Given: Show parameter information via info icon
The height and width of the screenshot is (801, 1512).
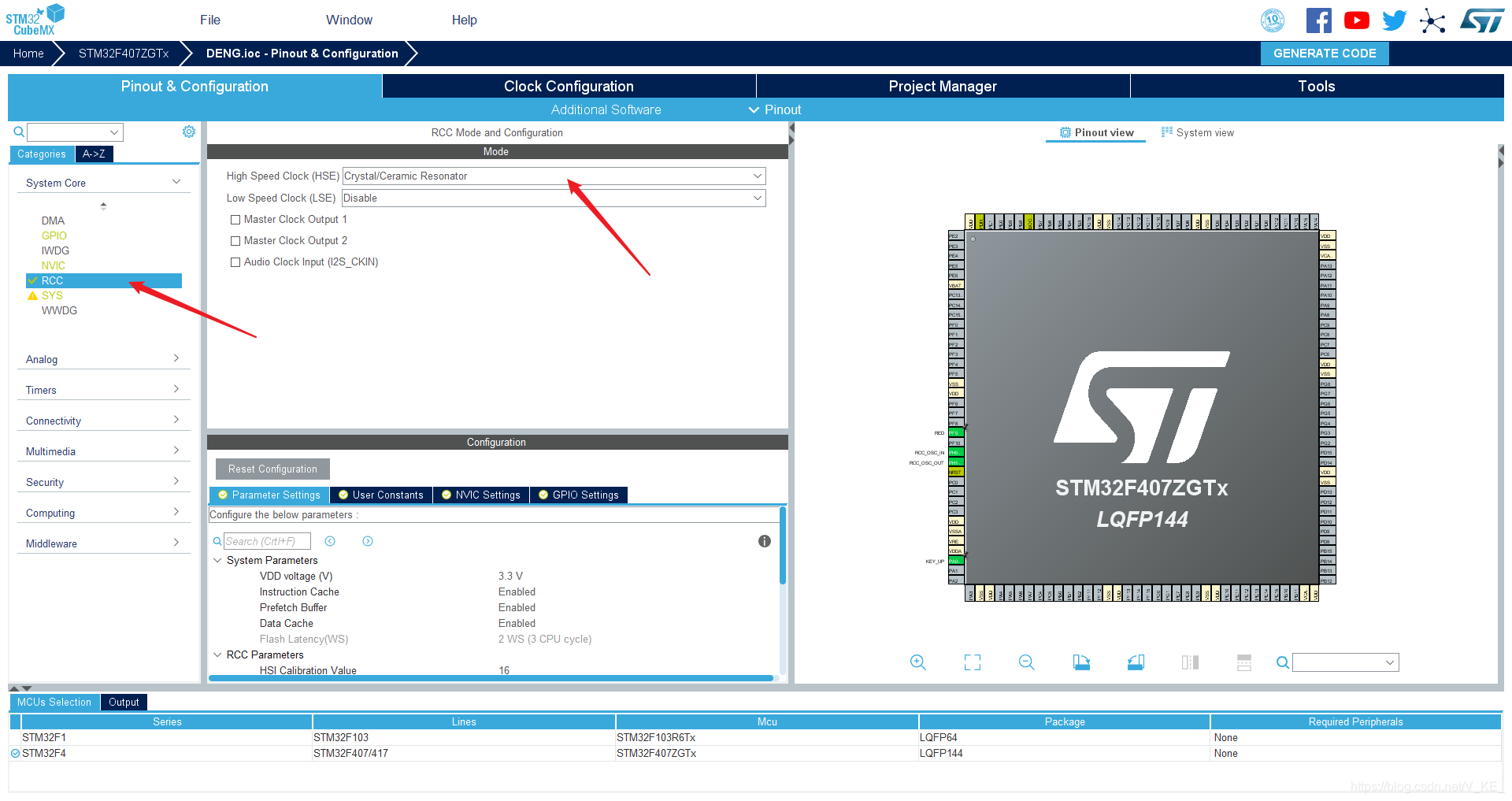Looking at the screenshot, I should [765, 541].
